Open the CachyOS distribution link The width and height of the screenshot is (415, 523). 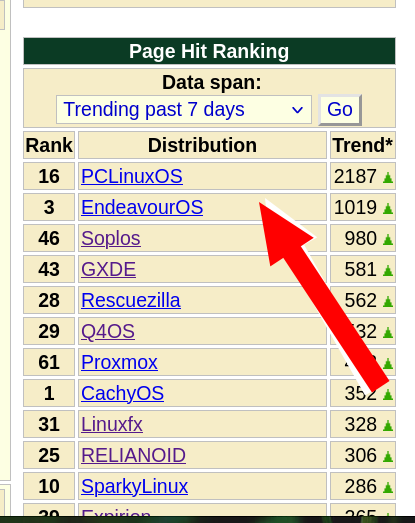click(x=122, y=393)
